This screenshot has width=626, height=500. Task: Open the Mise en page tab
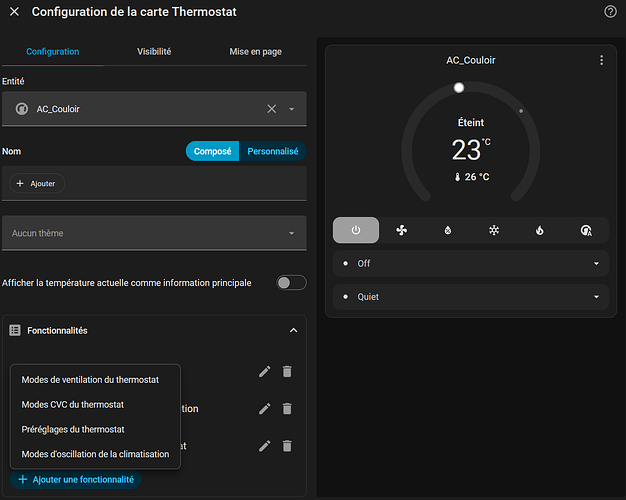click(256, 52)
